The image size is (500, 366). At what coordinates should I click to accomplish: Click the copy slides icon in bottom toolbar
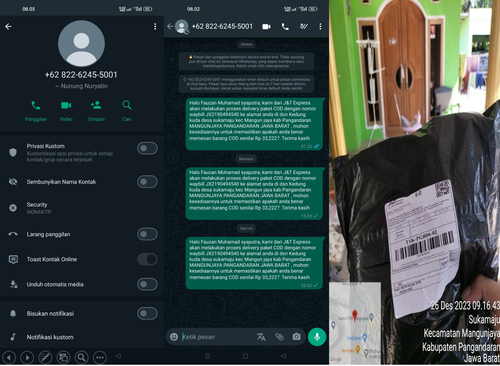tap(63, 358)
